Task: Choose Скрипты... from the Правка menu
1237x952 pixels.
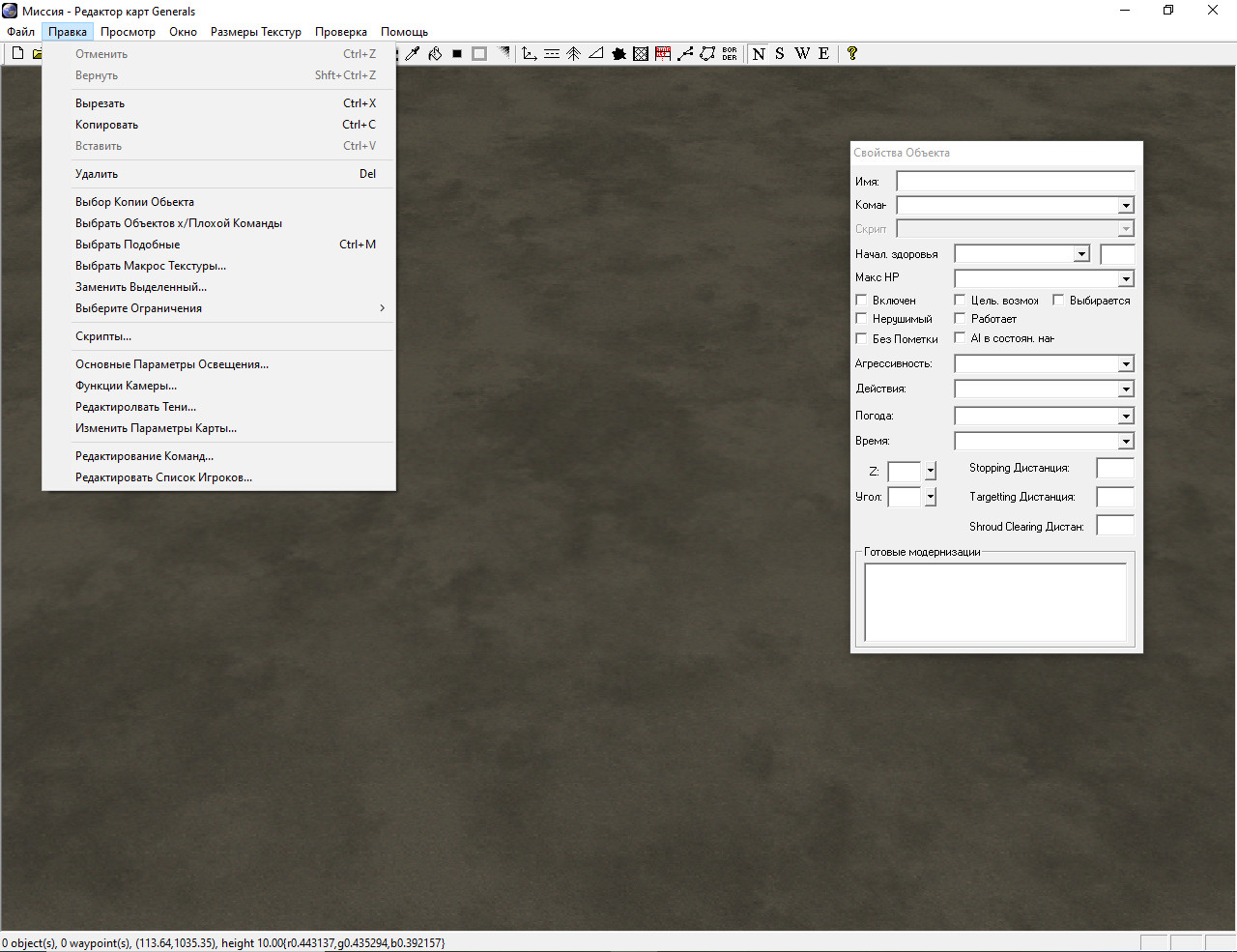Action: point(103,336)
